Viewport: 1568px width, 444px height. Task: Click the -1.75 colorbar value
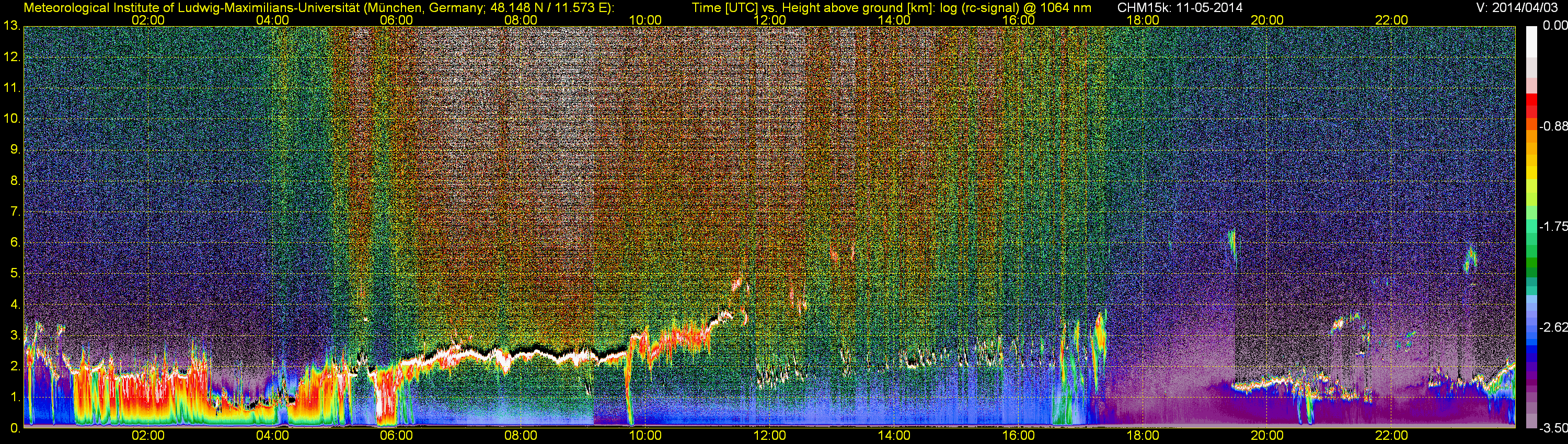click(x=1553, y=227)
